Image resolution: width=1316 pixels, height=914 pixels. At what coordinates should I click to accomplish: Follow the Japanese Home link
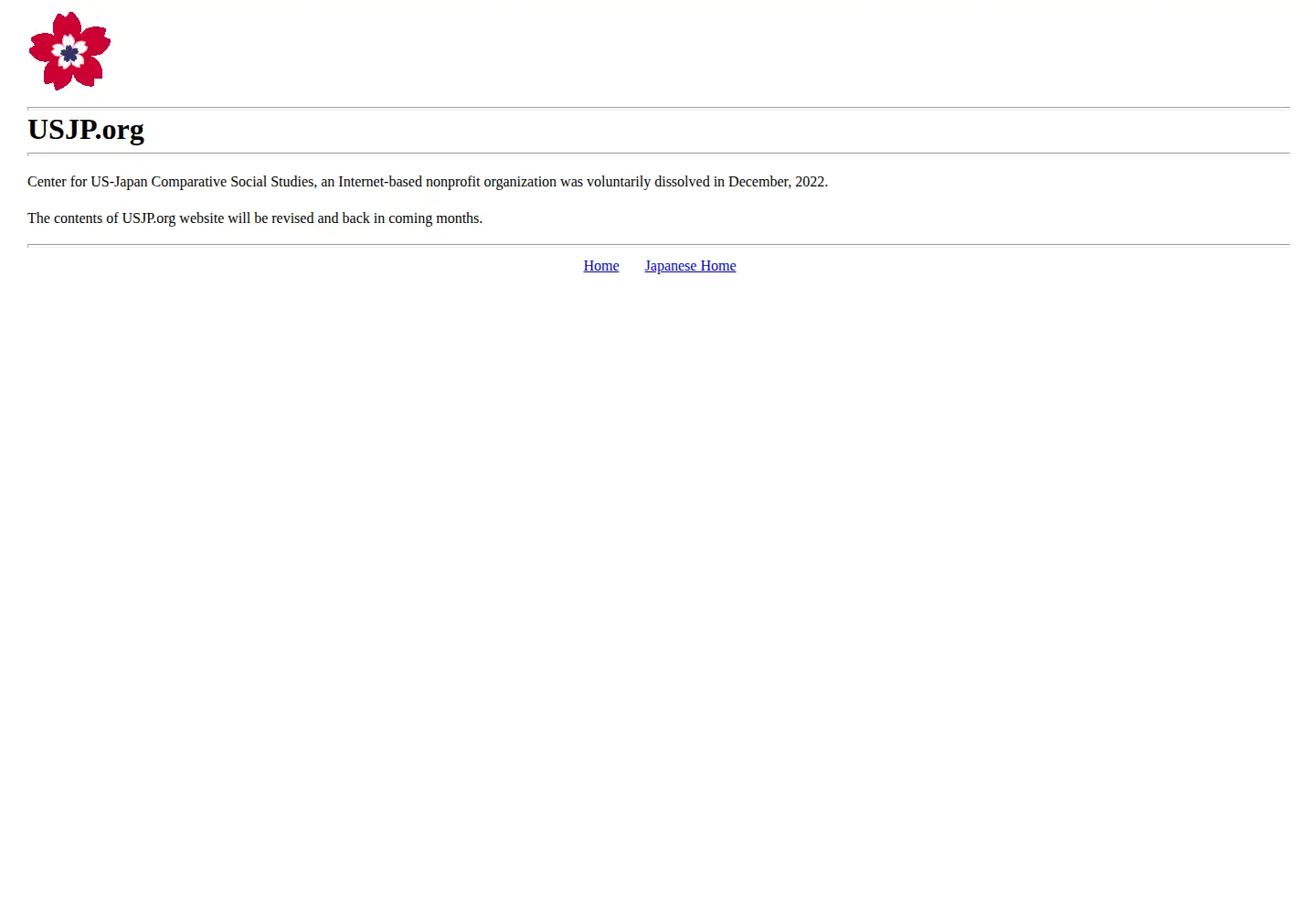click(x=690, y=266)
